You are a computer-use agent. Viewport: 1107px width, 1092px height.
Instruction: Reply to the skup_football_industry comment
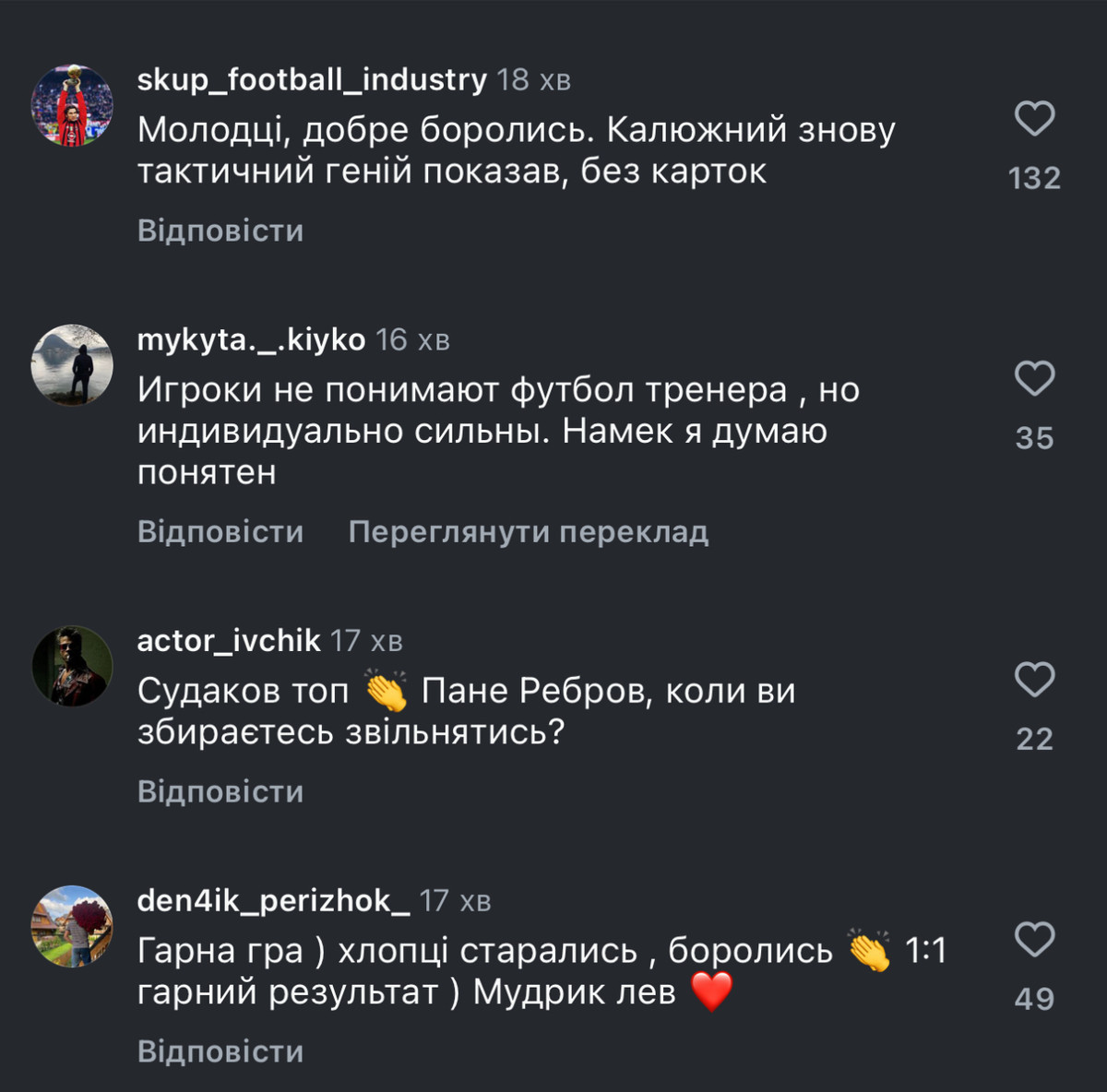coord(220,231)
